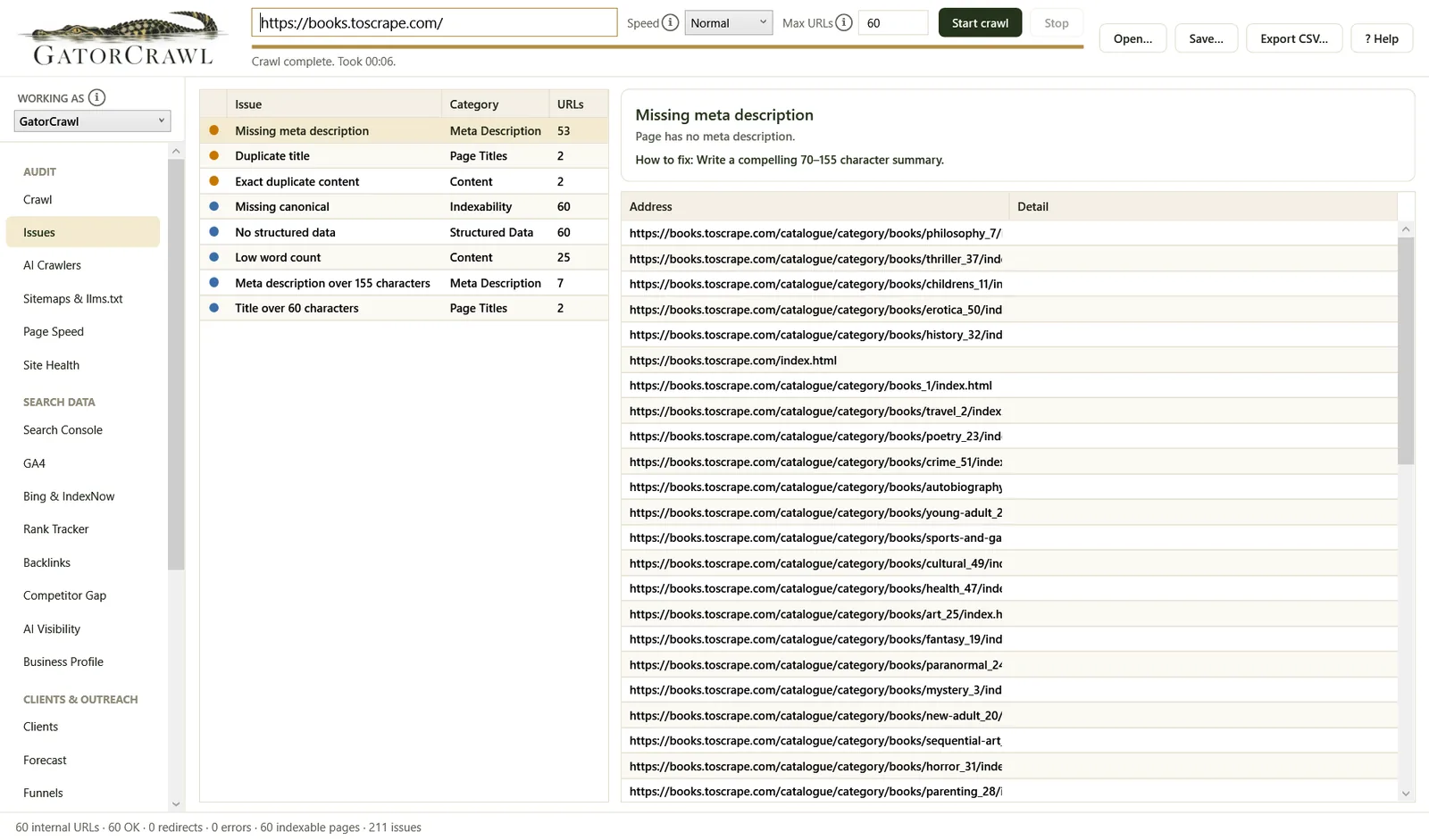Open Search Console in sidebar

(83, 429)
